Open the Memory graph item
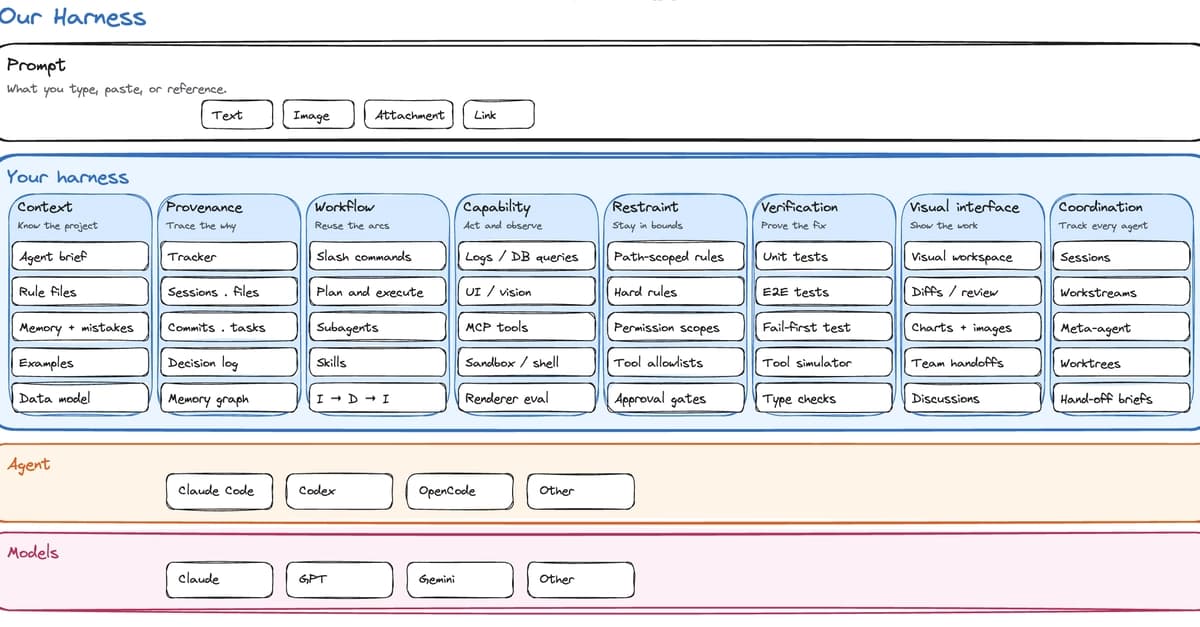This screenshot has height=627, width=1200. 230,398
